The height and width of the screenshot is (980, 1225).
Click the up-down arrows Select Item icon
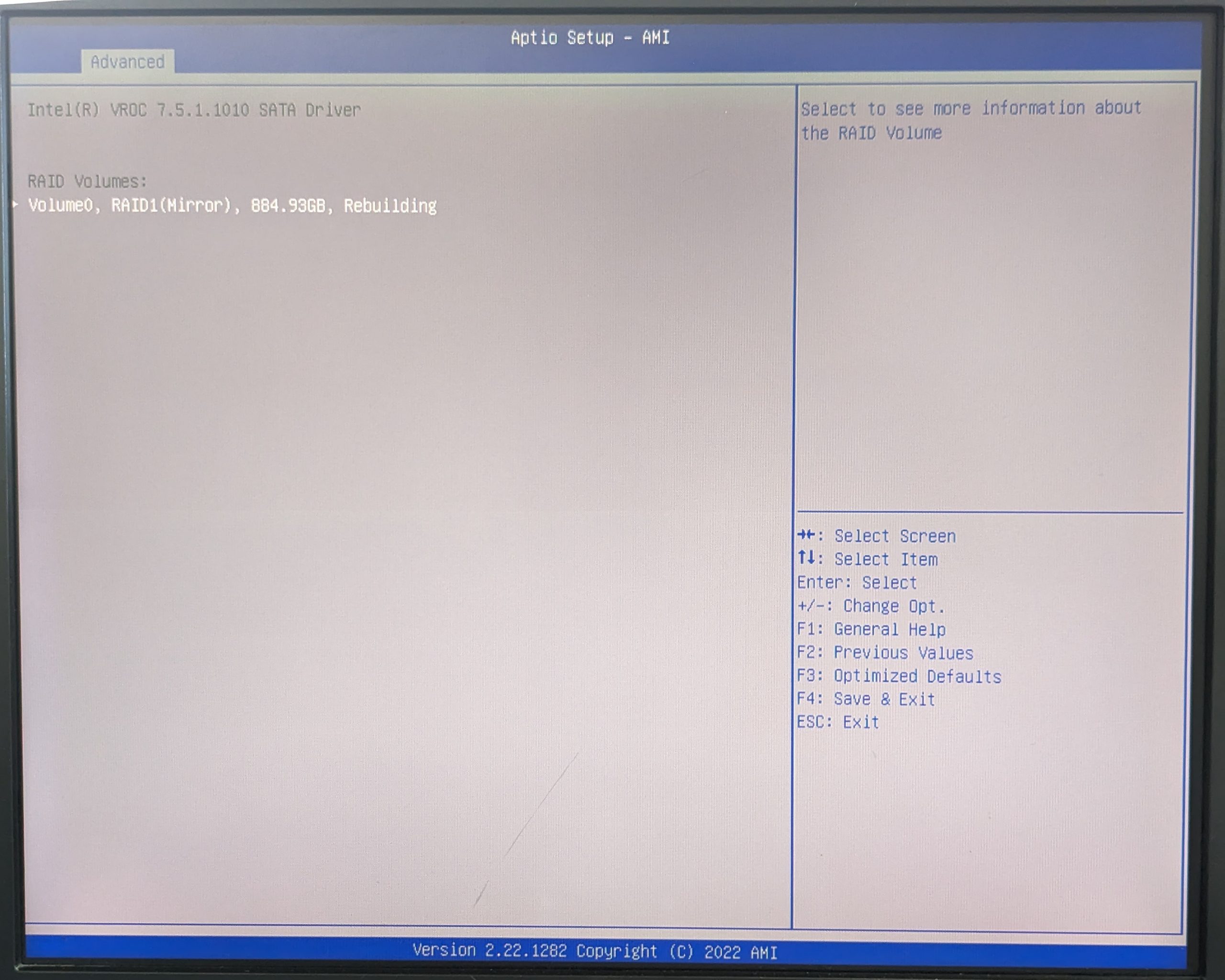(806, 558)
